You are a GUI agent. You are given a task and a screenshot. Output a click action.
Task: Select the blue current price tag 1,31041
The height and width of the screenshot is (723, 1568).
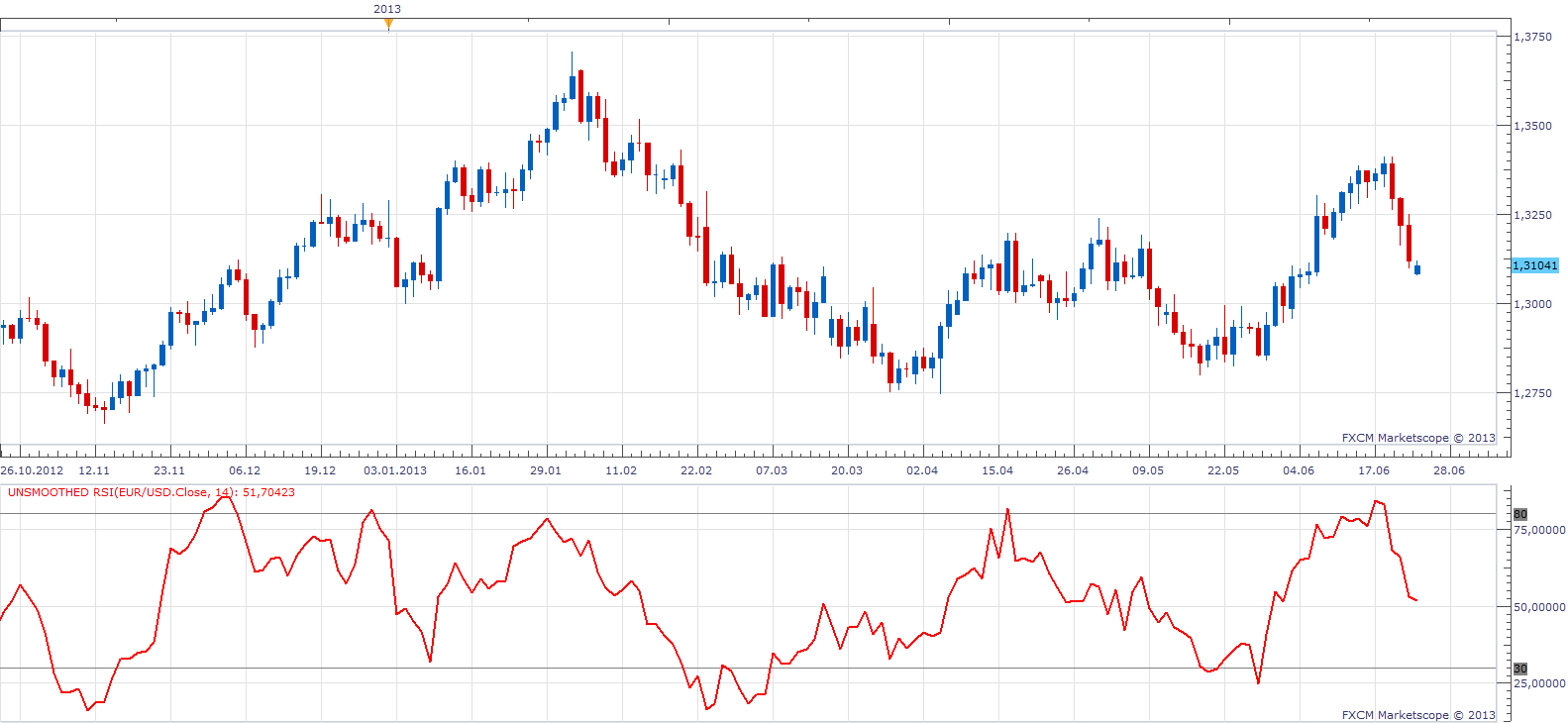click(x=1535, y=265)
